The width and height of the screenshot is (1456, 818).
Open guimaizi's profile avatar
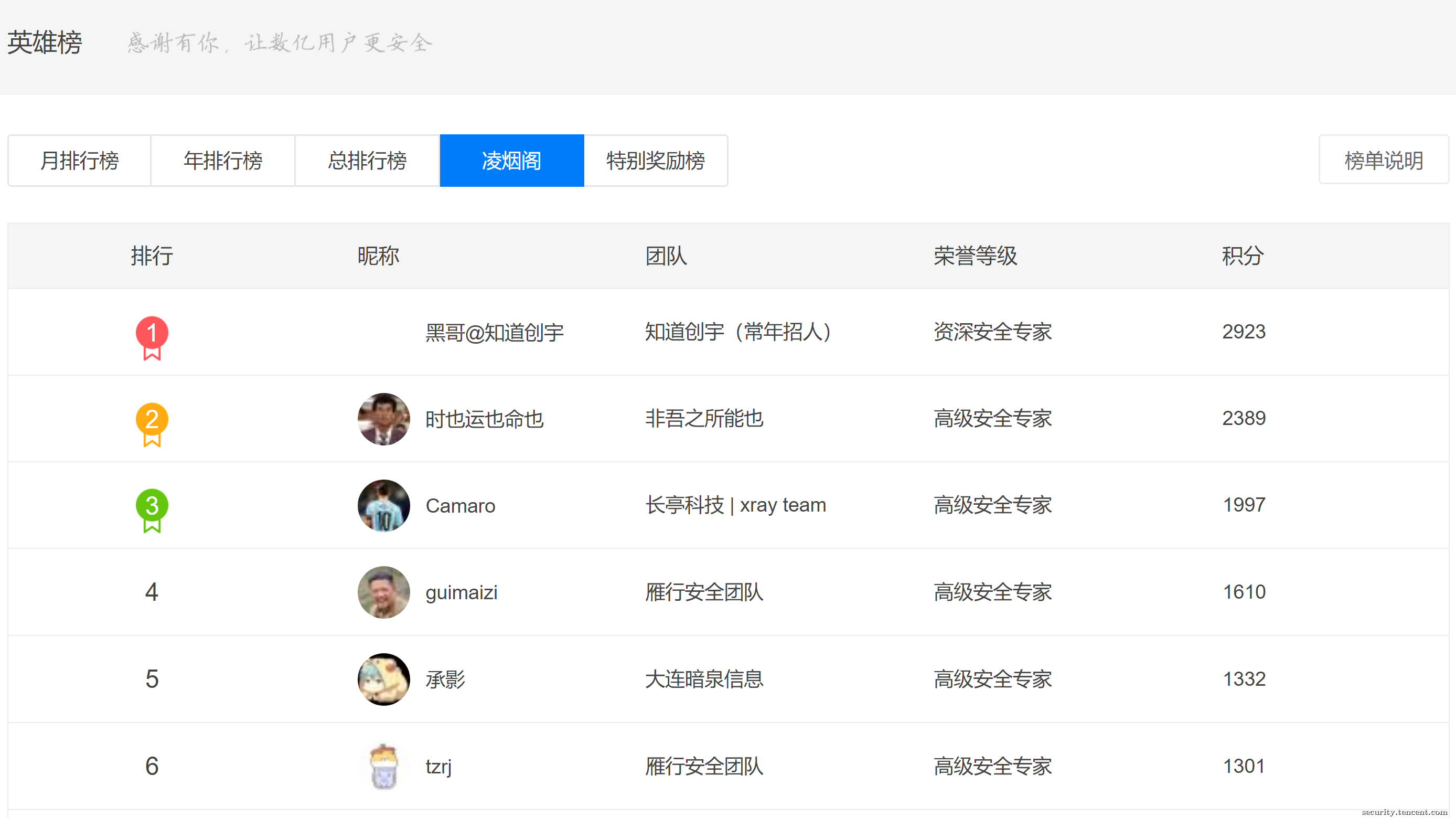pos(384,592)
